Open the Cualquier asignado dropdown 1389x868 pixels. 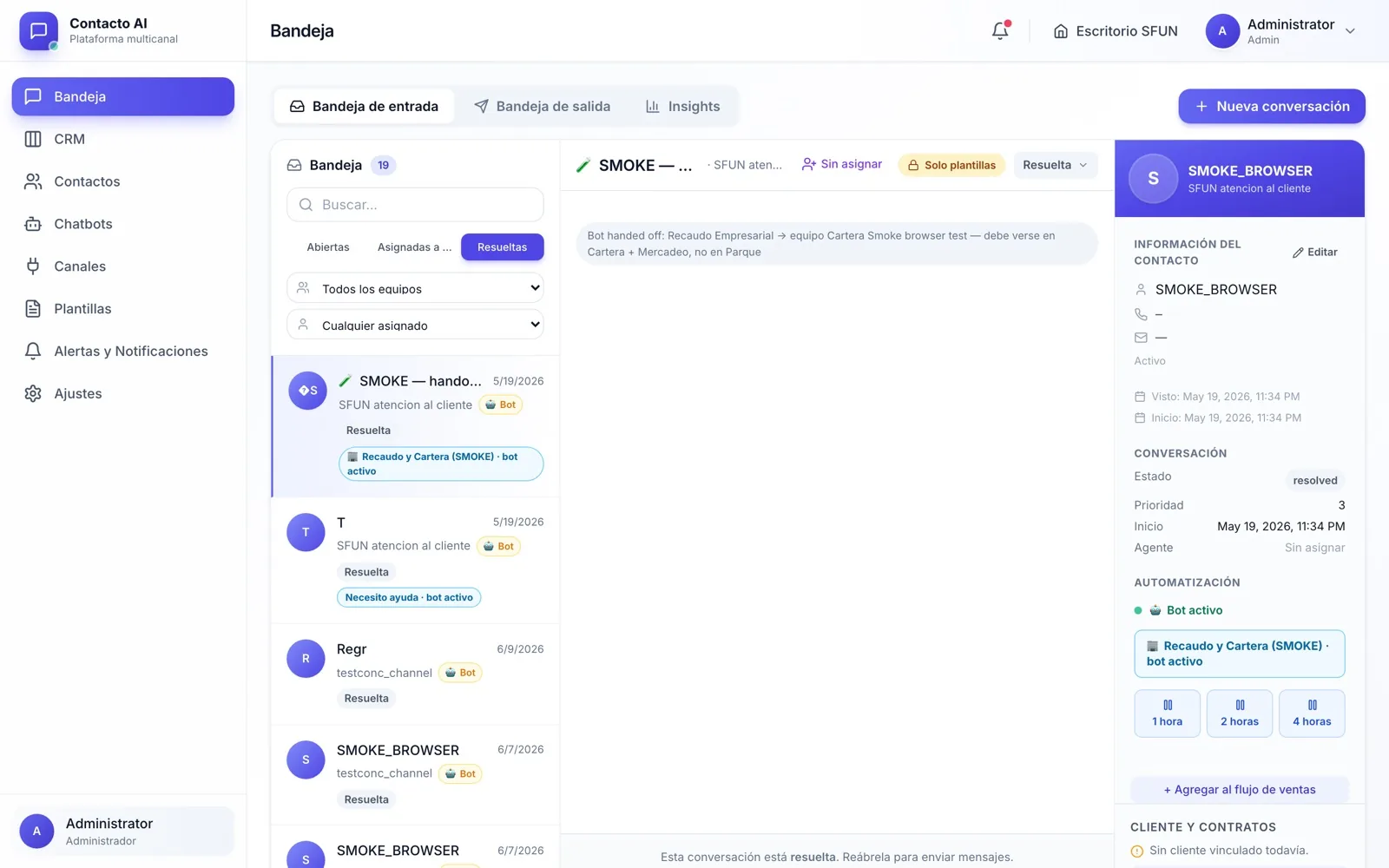415,325
